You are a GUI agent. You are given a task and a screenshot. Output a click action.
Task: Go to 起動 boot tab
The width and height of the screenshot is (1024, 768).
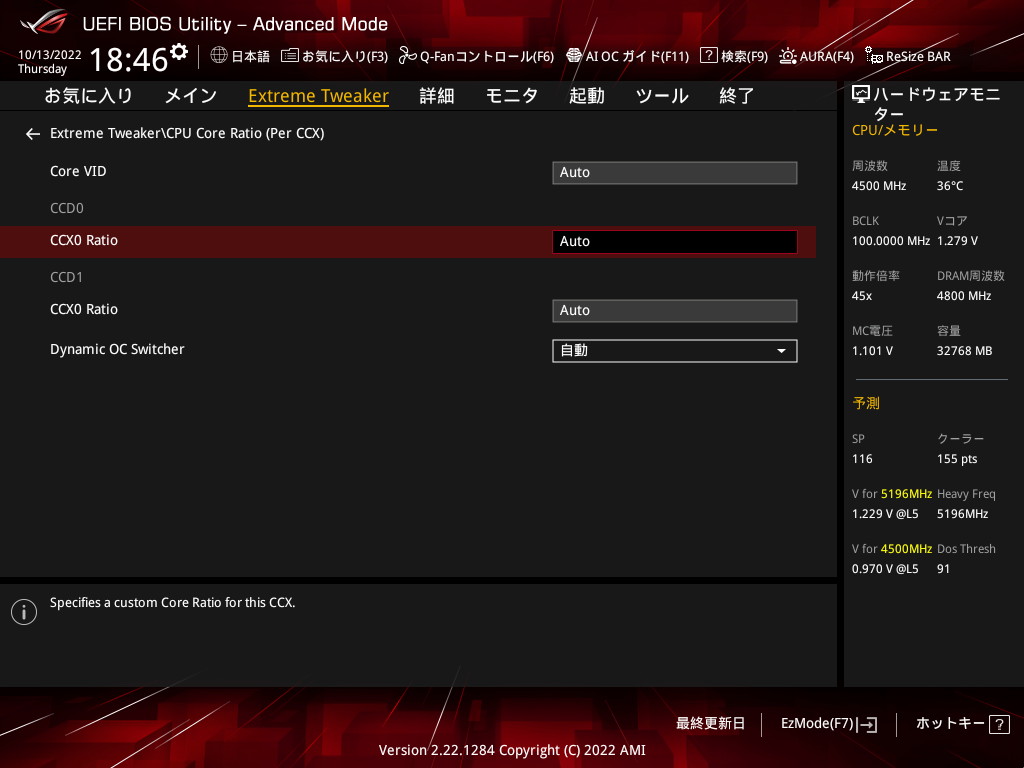pos(586,96)
